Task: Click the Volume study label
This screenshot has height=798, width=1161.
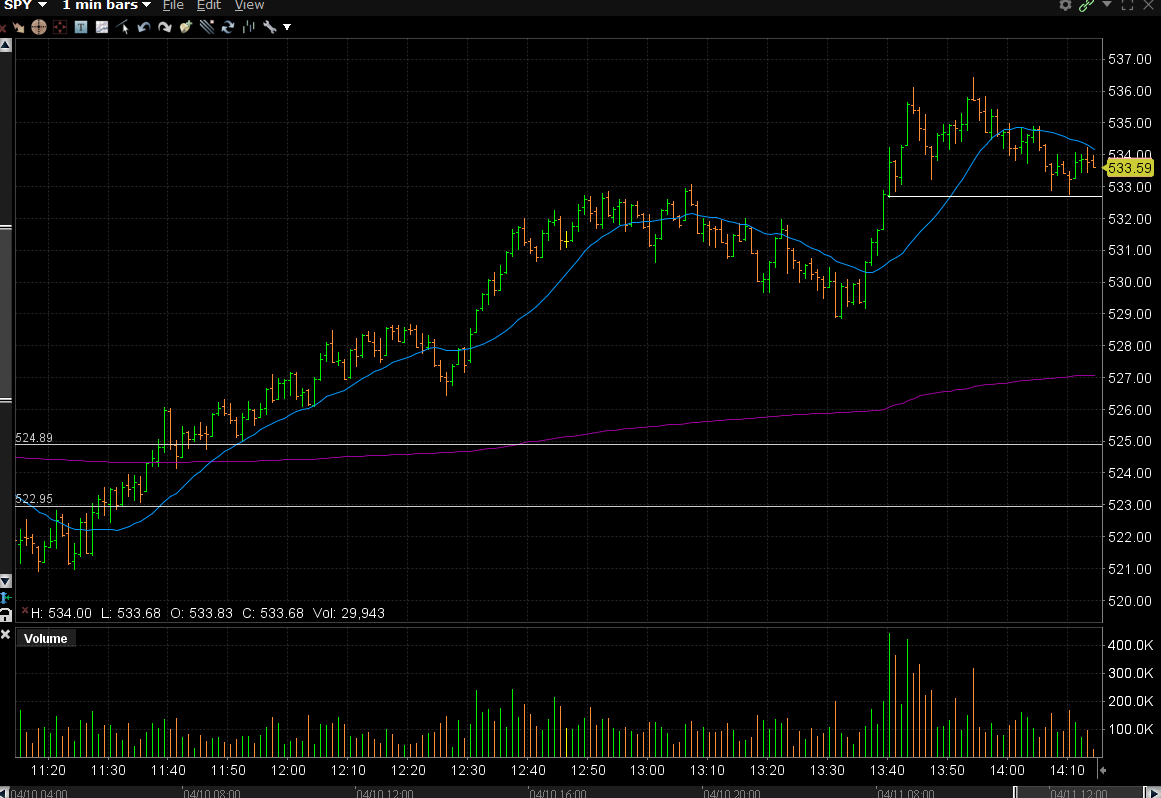Action: (x=46, y=639)
